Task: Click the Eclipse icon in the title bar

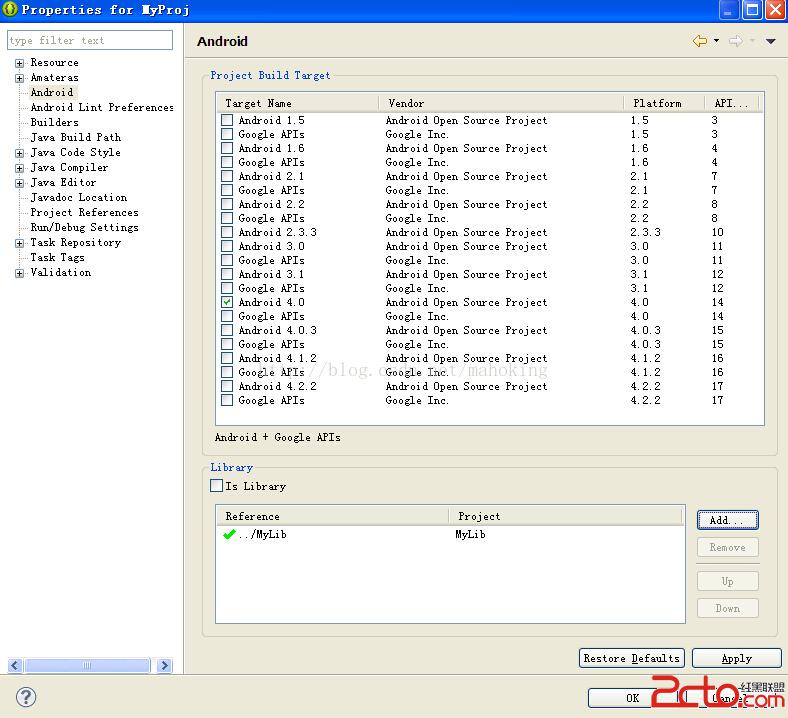Action: [10, 9]
